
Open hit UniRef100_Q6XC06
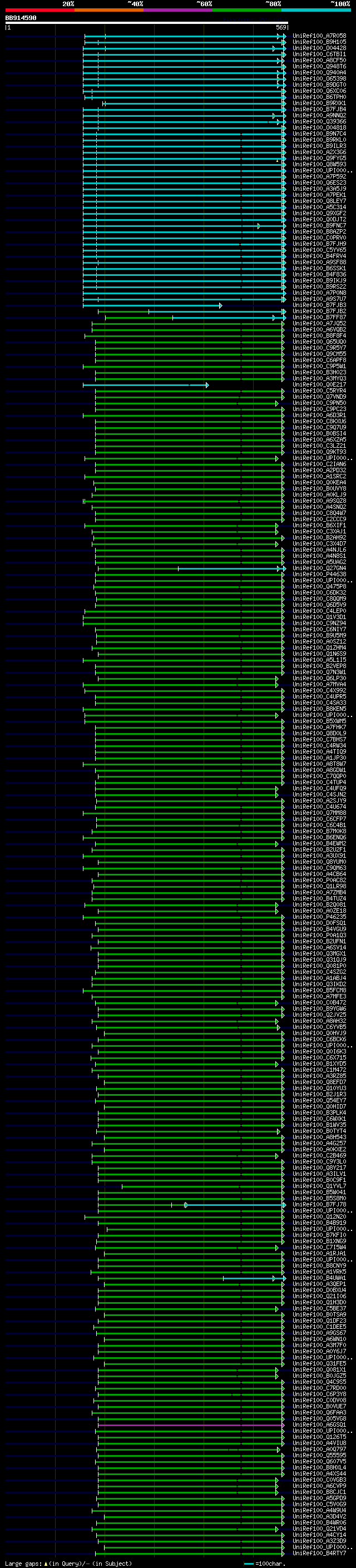point(319,91)
